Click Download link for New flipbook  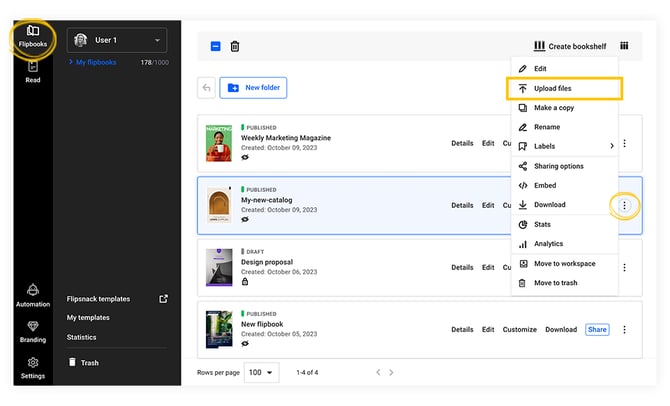[561, 330]
